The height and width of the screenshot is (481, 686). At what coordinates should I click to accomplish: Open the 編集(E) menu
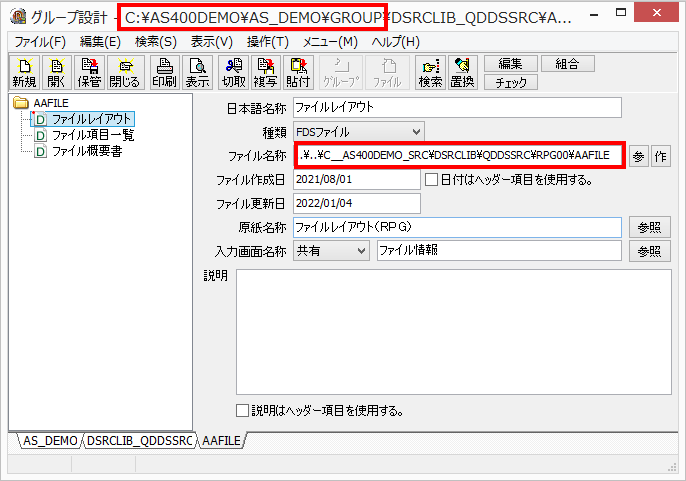[100, 42]
